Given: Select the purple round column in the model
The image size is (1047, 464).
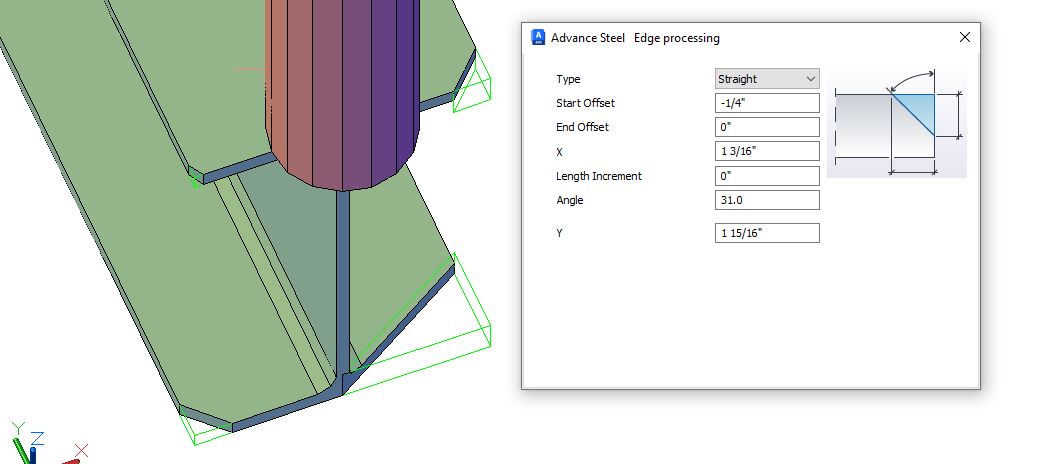Looking at the screenshot, I should tap(343, 93).
